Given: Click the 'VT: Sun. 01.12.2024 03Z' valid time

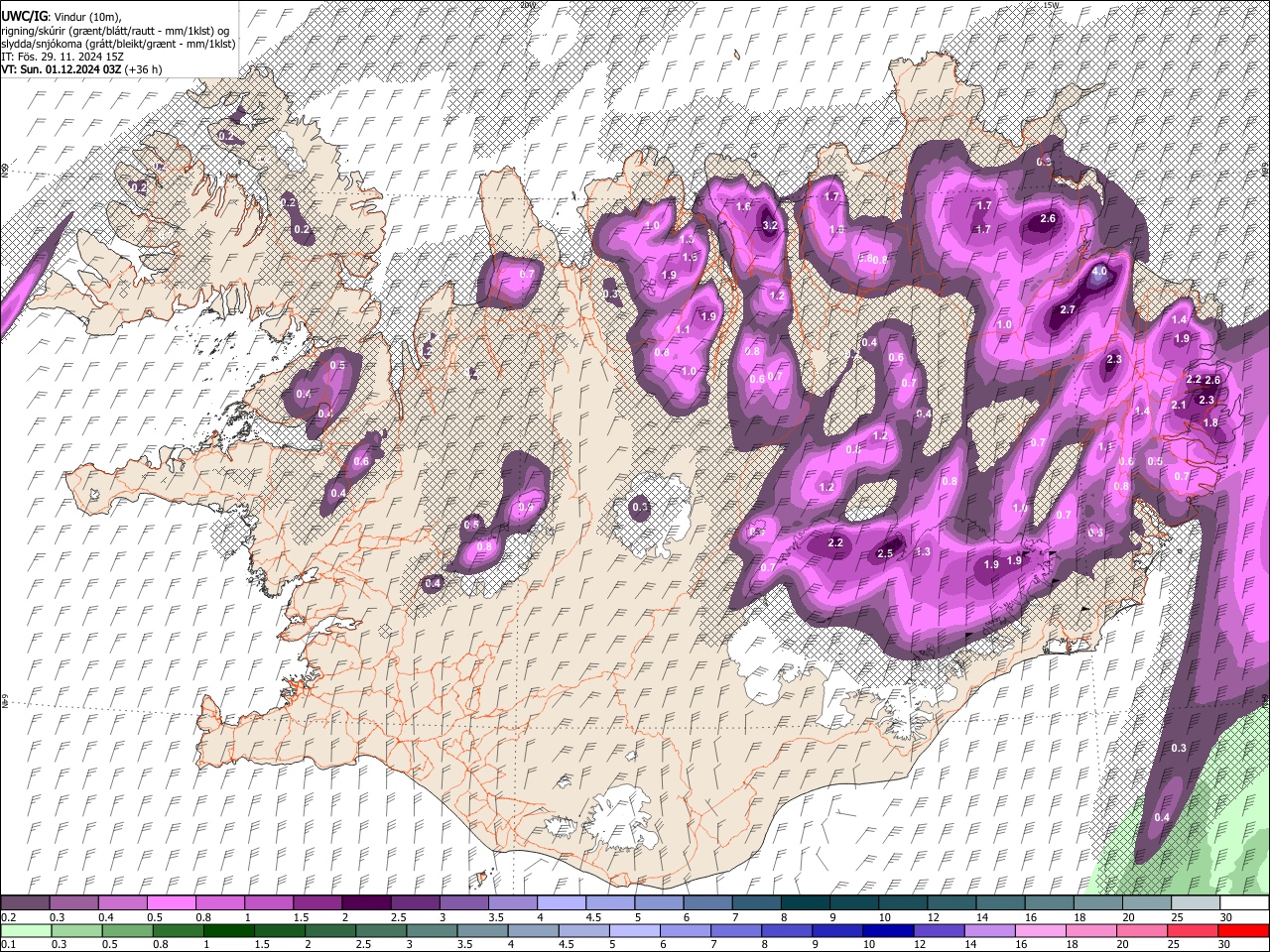Looking at the screenshot, I should pos(63,69).
